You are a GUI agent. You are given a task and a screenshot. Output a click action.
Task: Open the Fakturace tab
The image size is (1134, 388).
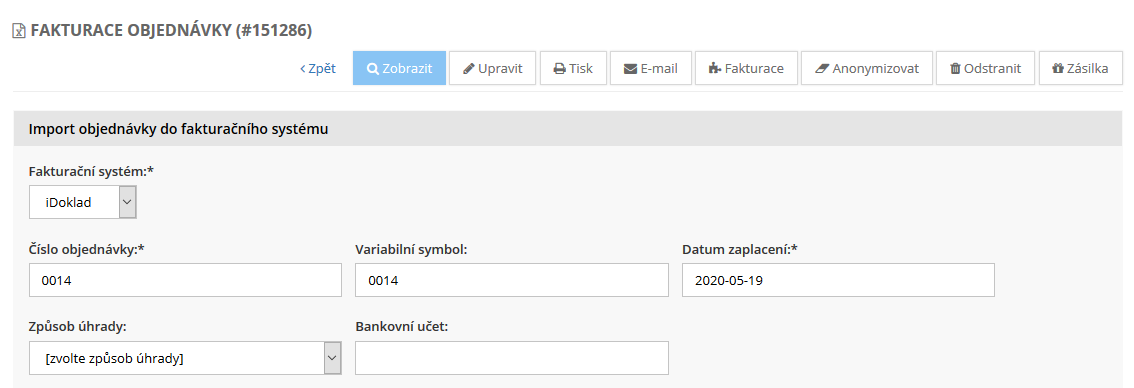click(746, 68)
